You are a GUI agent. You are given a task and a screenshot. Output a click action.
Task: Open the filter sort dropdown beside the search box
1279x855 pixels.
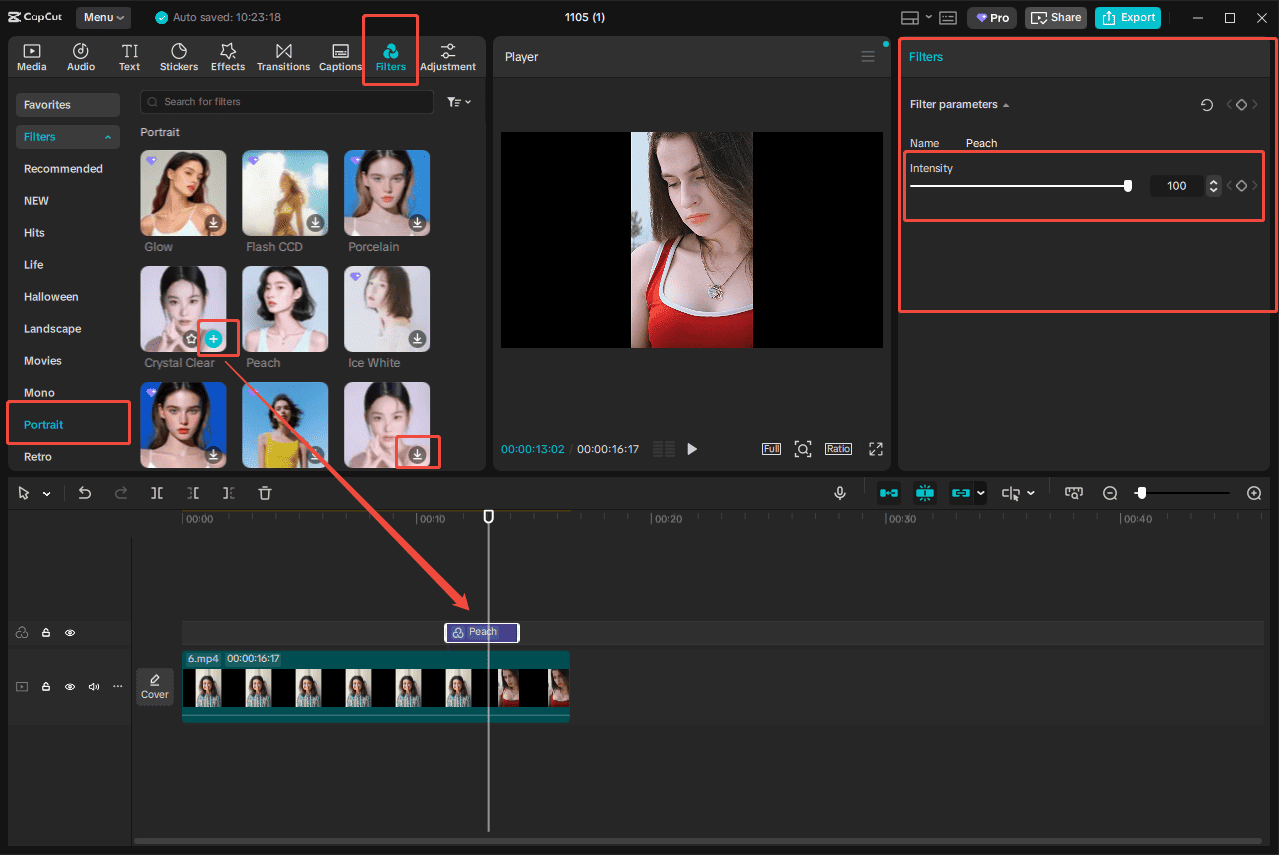458,101
